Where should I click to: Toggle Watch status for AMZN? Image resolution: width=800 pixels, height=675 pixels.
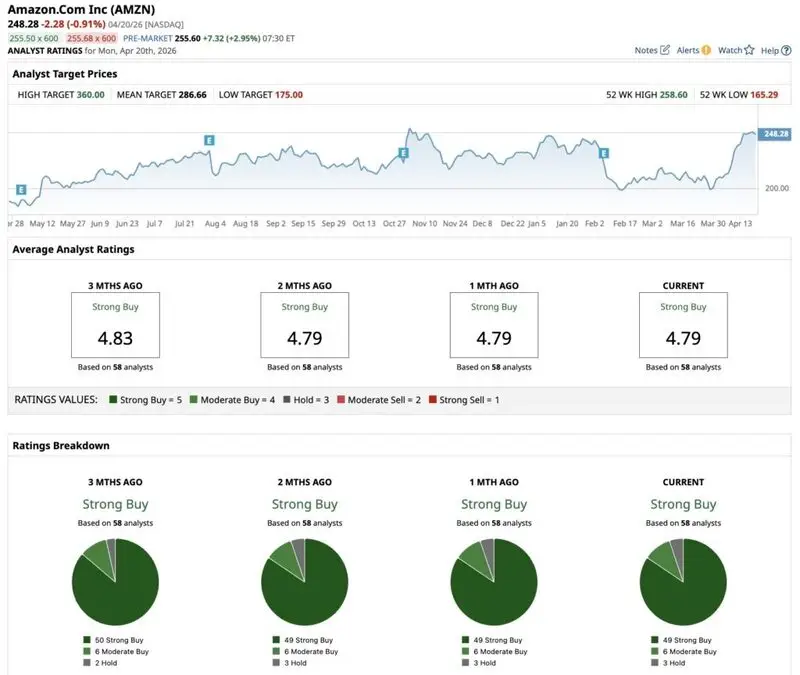click(748, 49)
